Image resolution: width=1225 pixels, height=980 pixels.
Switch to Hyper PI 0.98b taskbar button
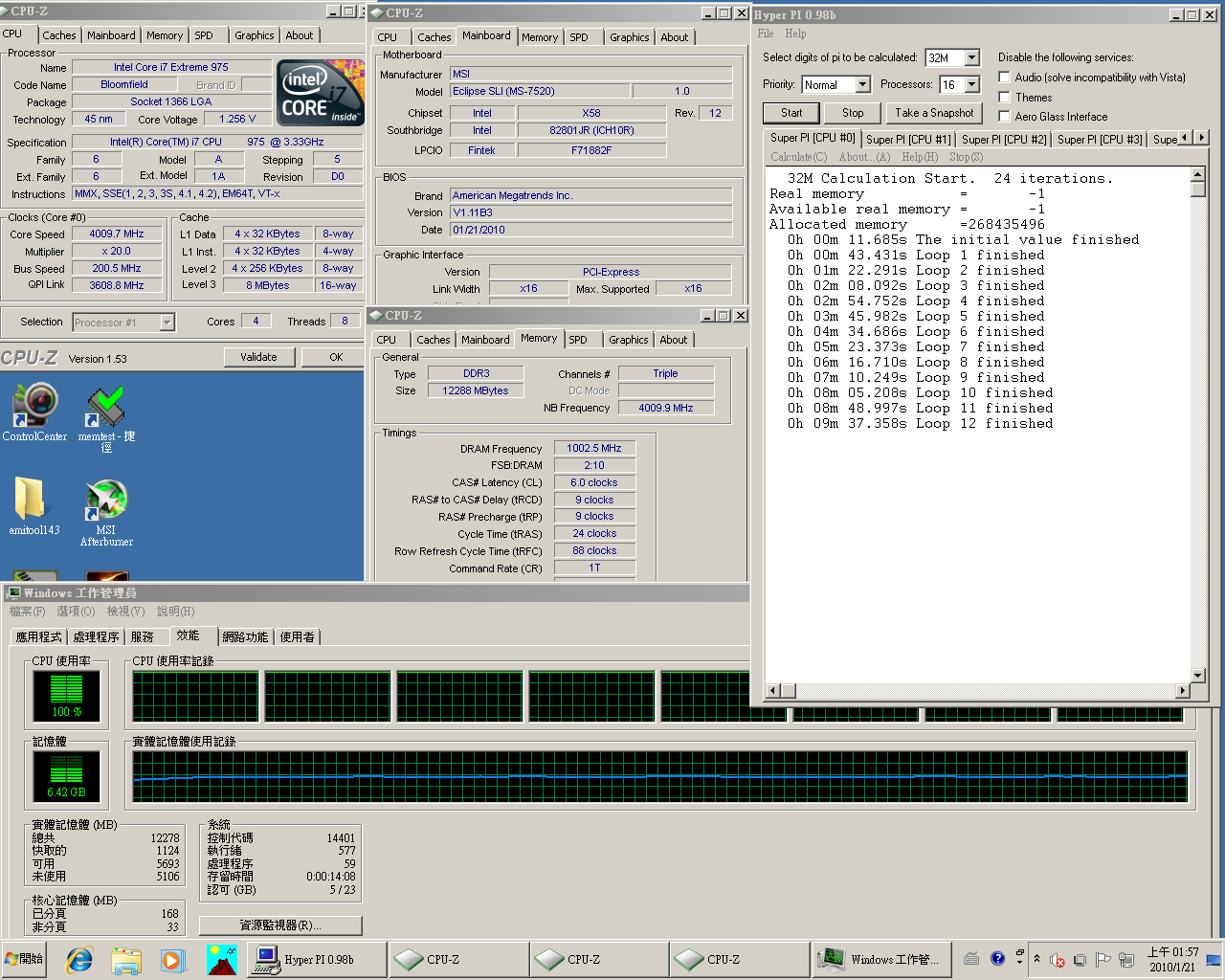(x=317, y=959)
